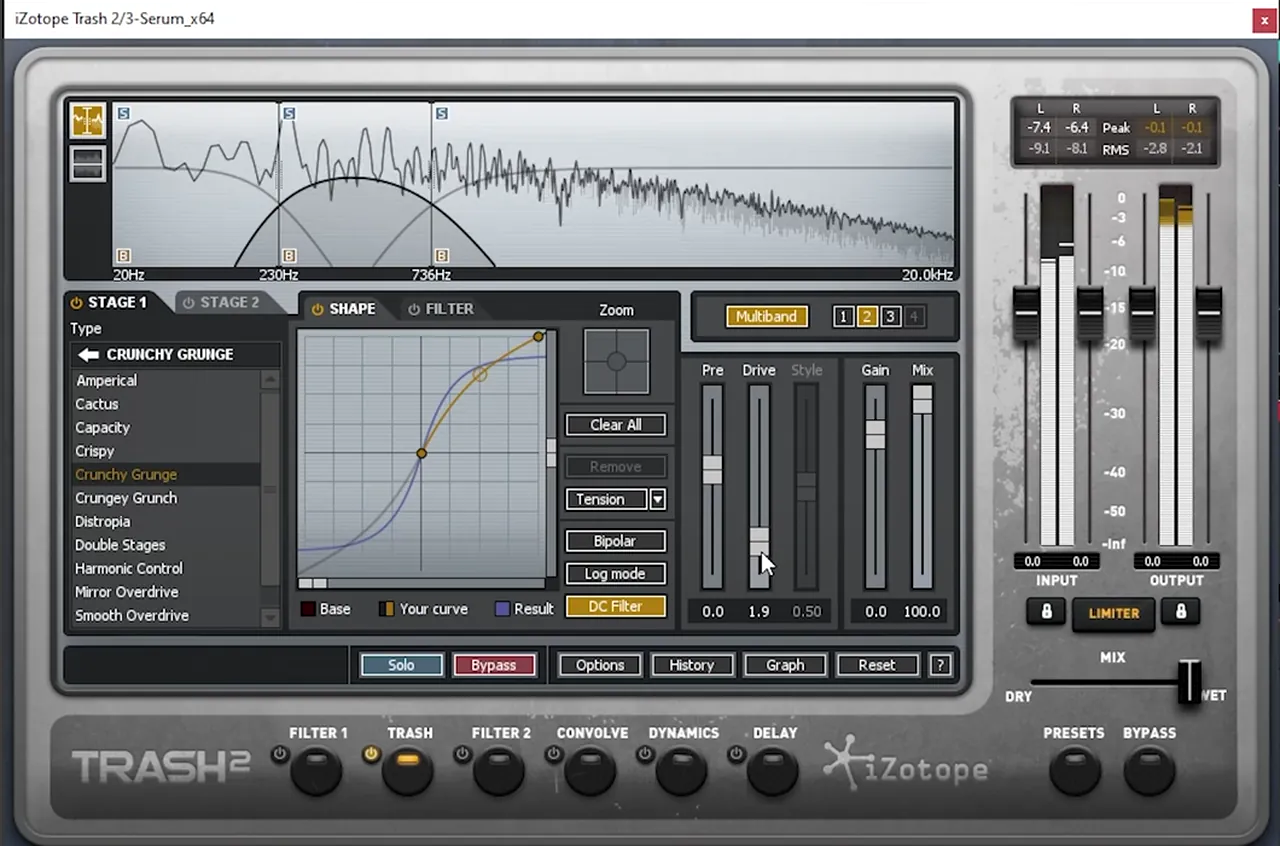The image size is (1280, 846).
Task: Open the History panel
Action: (x=692, y=665)
